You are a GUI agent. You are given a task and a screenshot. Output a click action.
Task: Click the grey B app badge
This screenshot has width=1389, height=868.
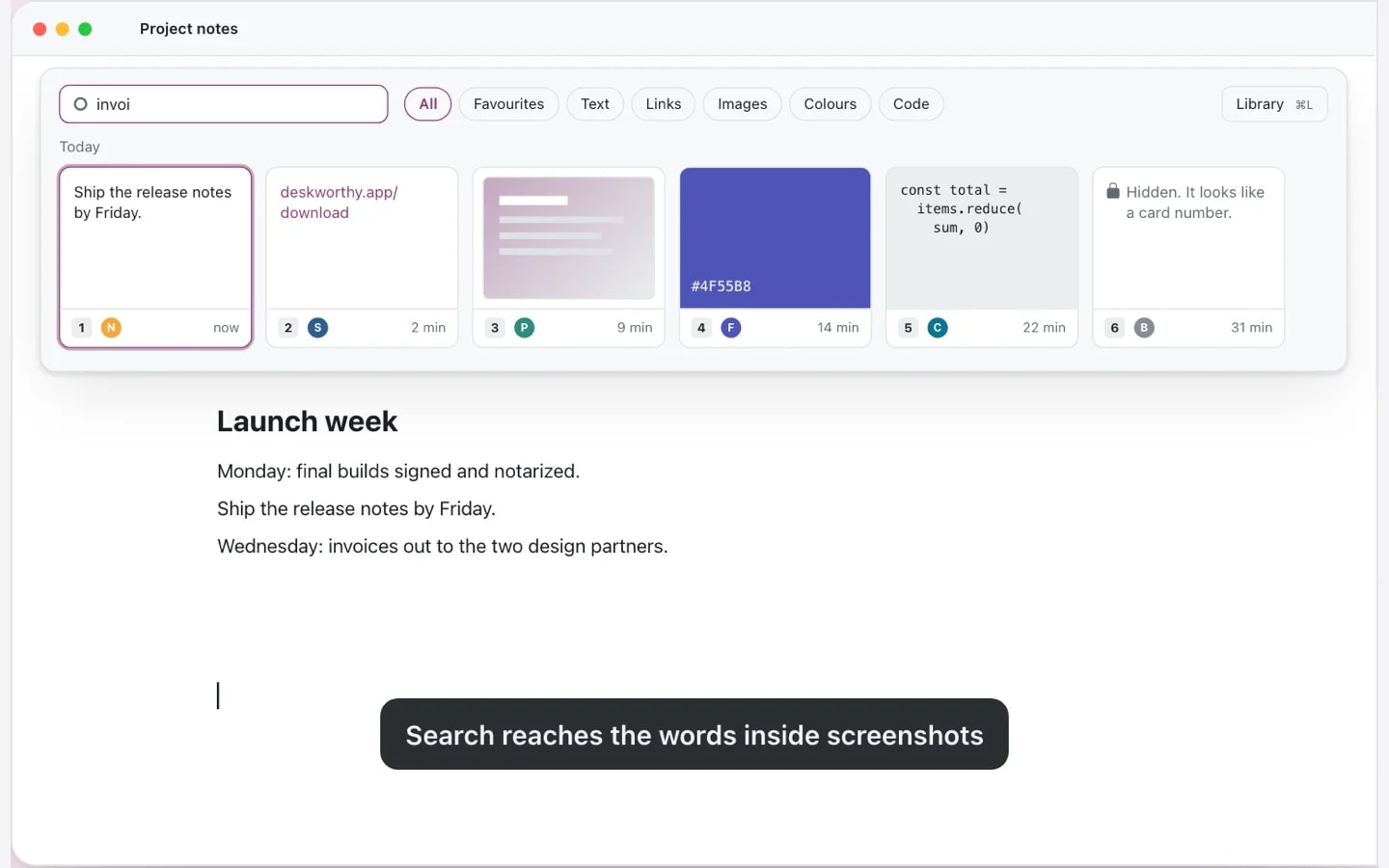1144,328
